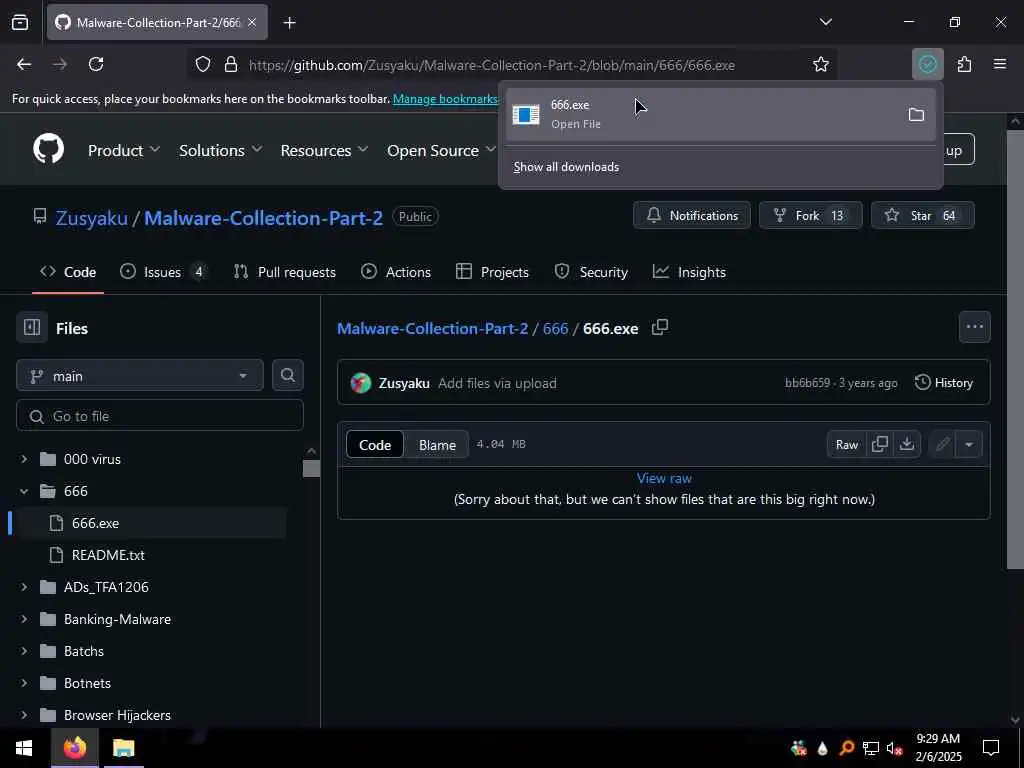Open the Firefox application menu
The image size is (1024, 768).
pos(1000,64)
